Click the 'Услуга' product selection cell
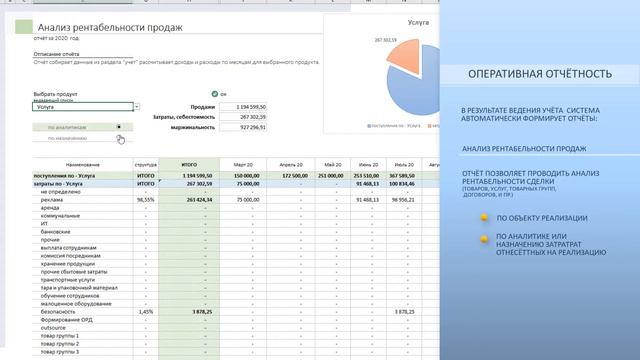The height and width of the screenshot is (360, 640). click(83, 107)
